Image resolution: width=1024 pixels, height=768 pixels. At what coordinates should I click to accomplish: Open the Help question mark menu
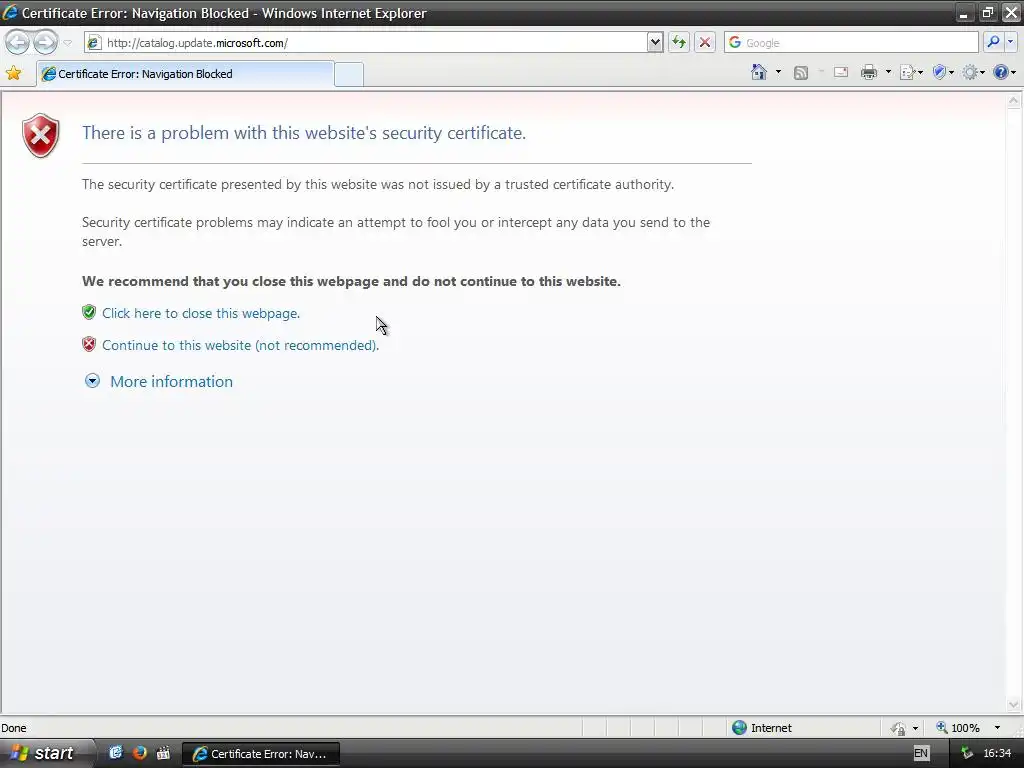tap(1000, 72)
